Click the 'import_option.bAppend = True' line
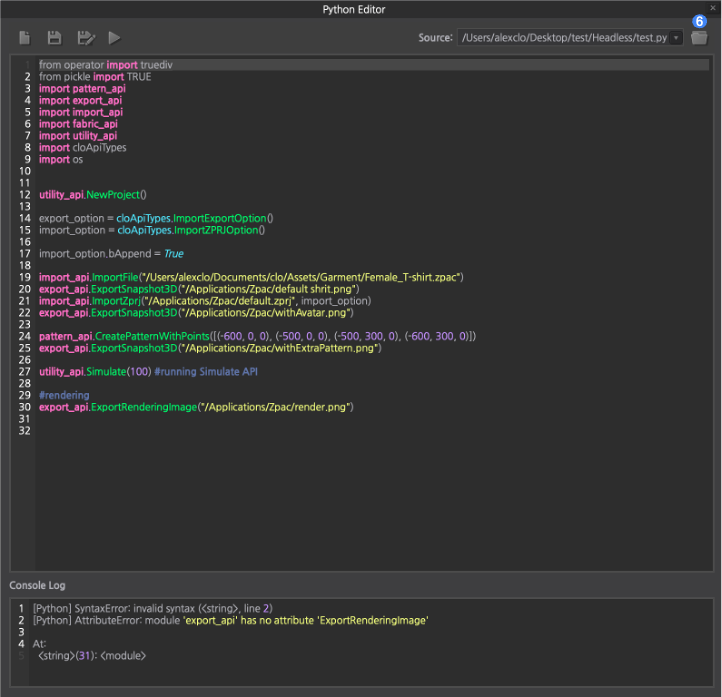 coord(111,254)
